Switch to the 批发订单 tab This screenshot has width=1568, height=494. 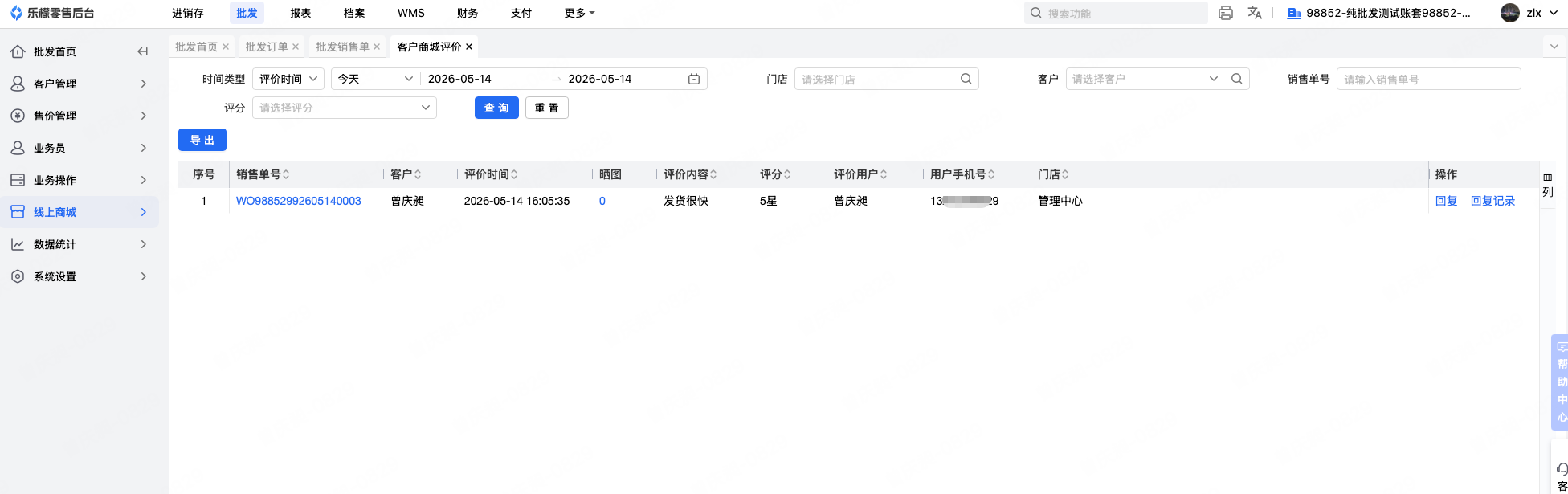267,47
